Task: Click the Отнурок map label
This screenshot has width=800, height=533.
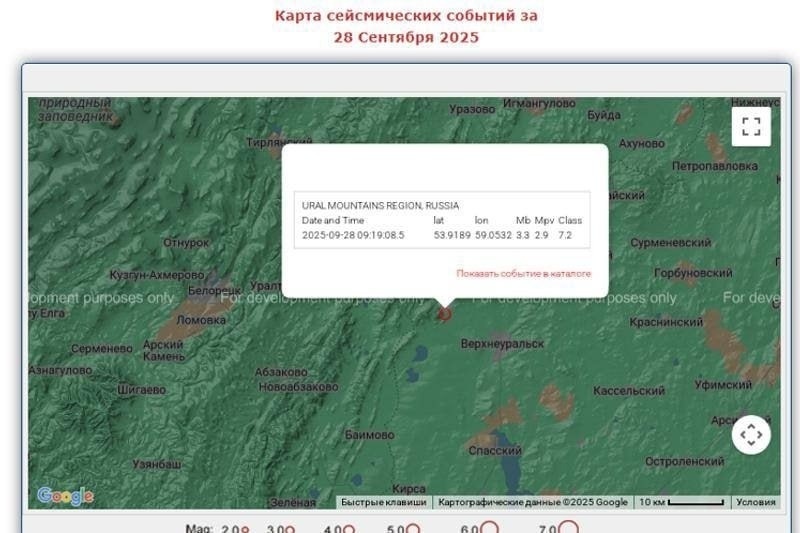Action: pos(186,243)
